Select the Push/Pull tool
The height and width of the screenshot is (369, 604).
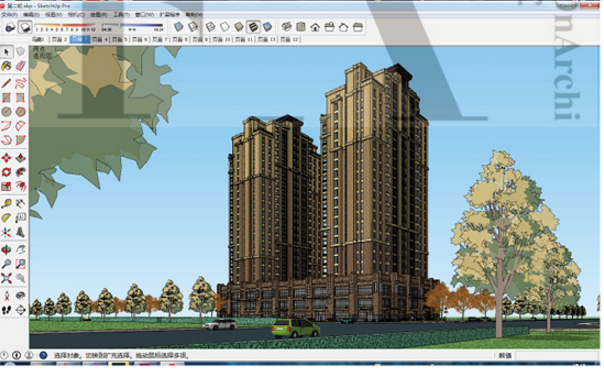point(20,158)
